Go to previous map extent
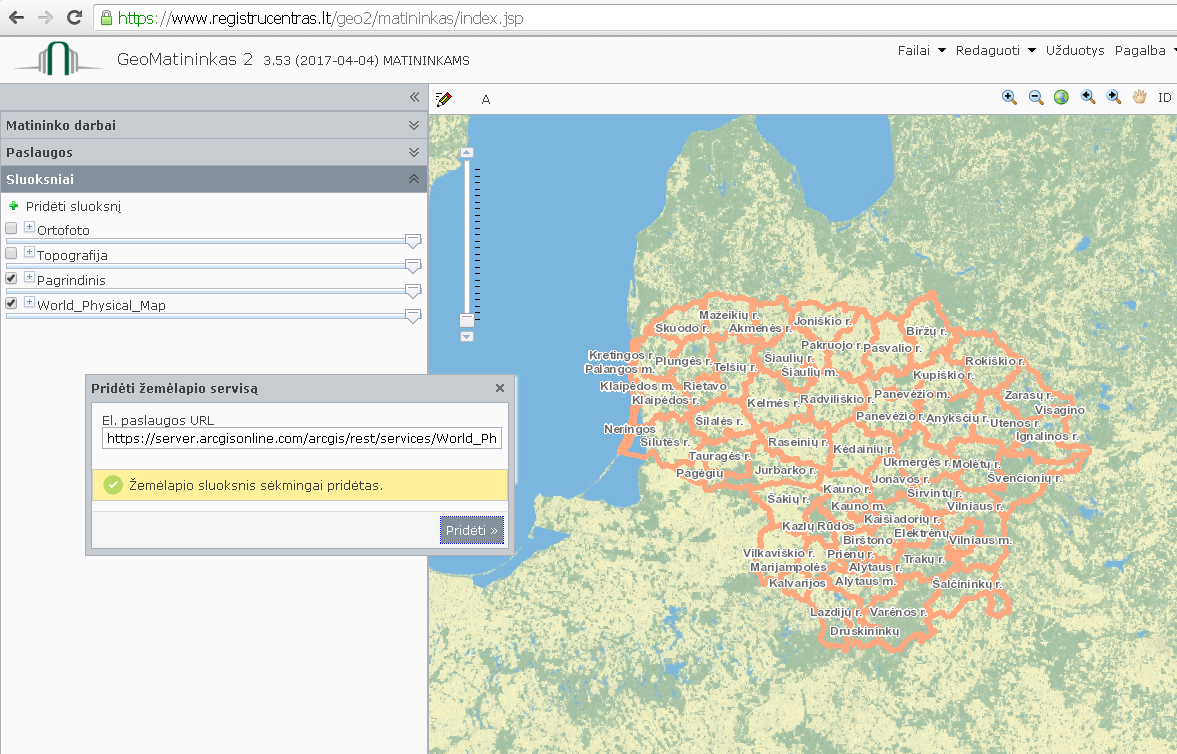The image size is (1177, 754). pyautogui.click(x=1088, y=98)
